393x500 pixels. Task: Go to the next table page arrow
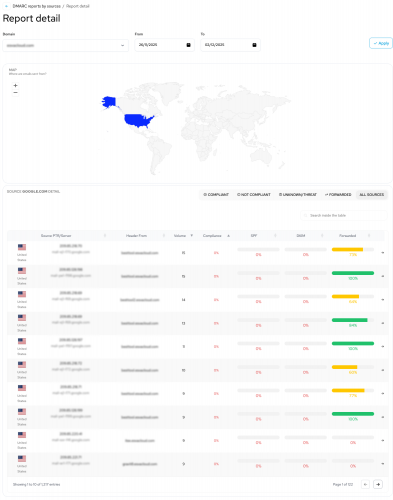[x=378, y=484]
